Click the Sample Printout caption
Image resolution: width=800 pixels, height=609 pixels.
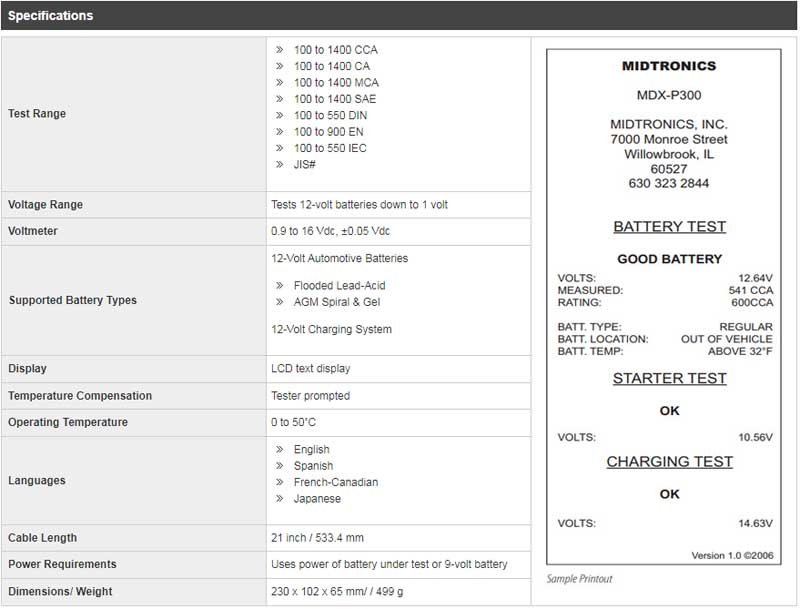tap(579, 579)
